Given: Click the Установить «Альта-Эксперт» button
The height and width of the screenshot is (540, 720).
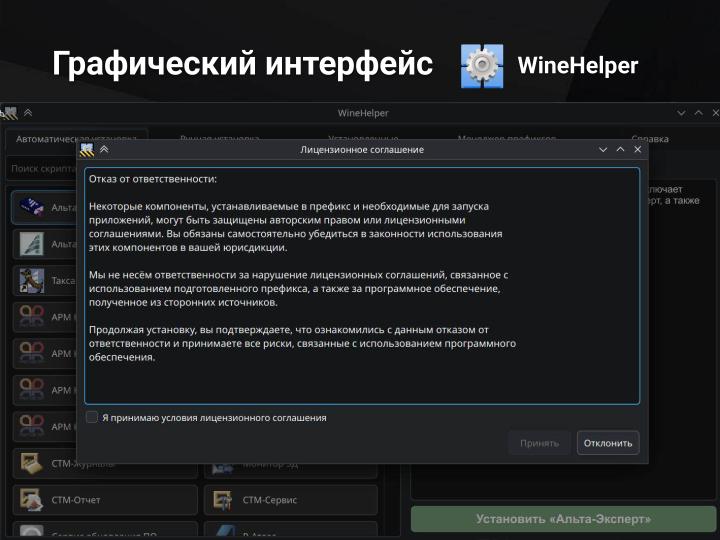Looking at the screenshot, I should click(x=563, y=519).
